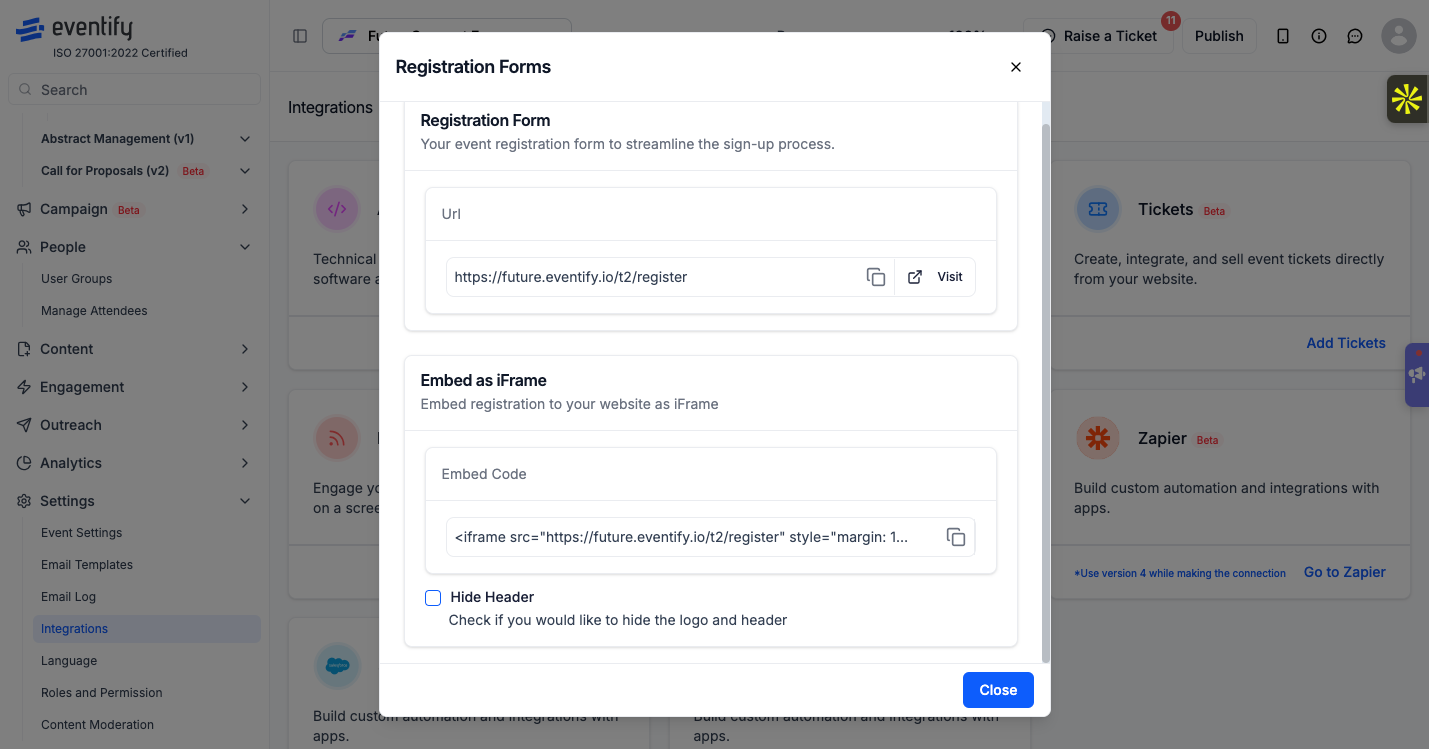
Task: Focus the sidebar Search field
Action: click(134, 90)
